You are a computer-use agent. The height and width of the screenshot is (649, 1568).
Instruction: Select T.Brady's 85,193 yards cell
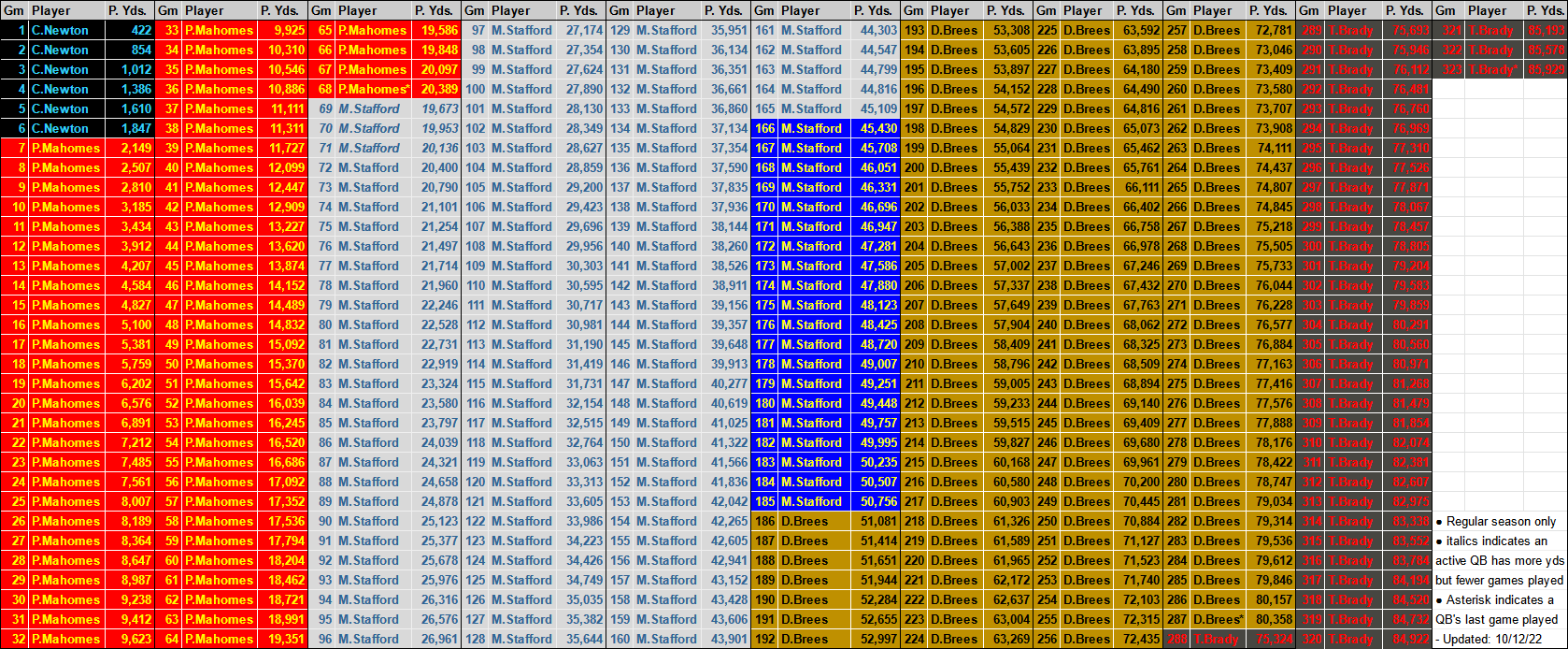click(x=1546, y=30)
